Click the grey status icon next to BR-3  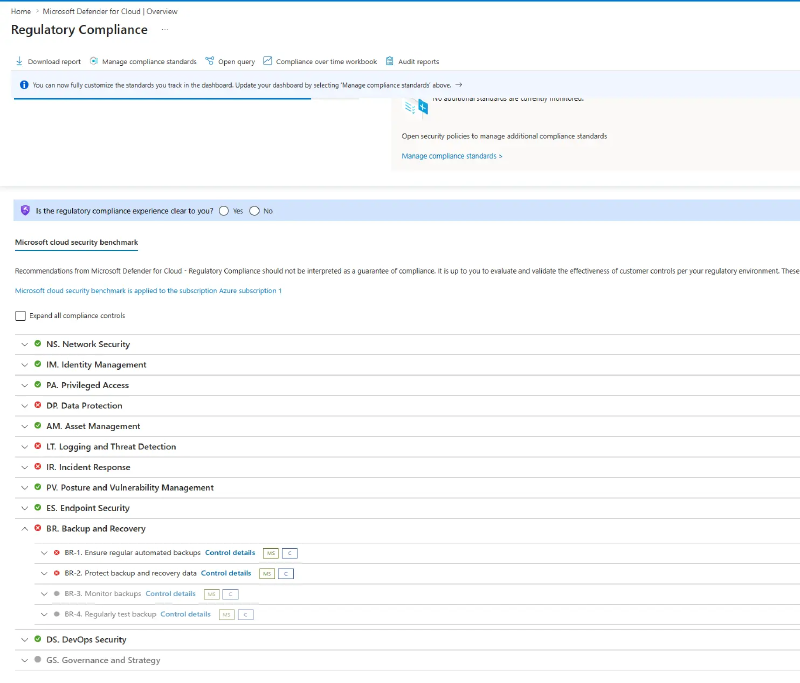coord(57,593)
